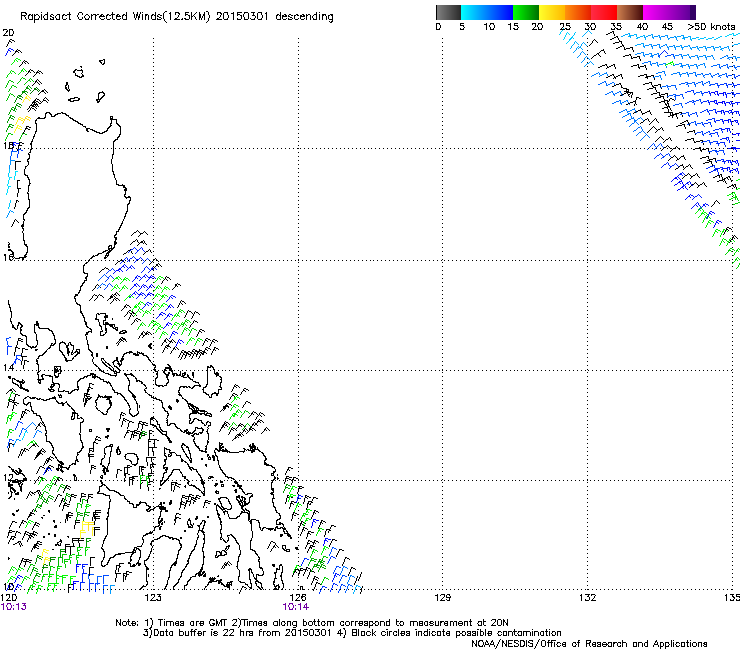
Task: Pick the red 30-35 knots legend swatch
Action: (x=604, y=12)
